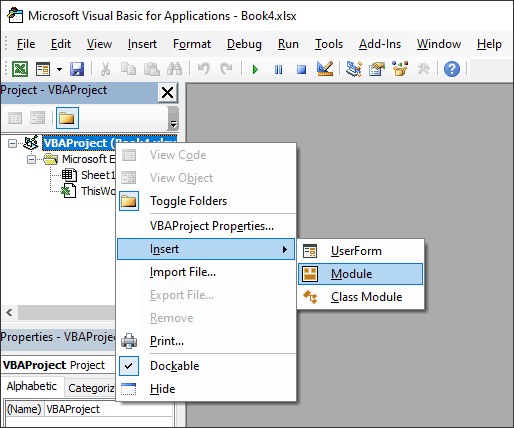Screen dimensions: 514x428
Task: Click the Cut scissors icon
Action: click(105, 69)
